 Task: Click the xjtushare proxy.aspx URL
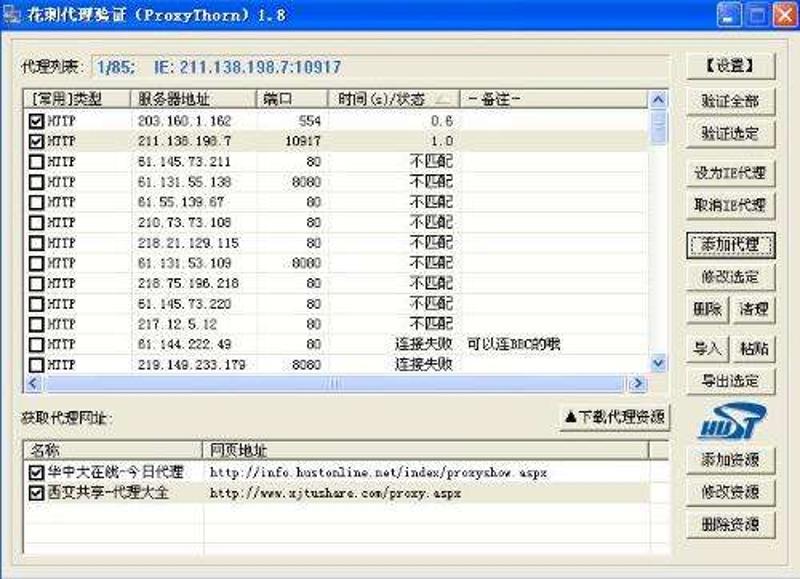coord(335,493)
